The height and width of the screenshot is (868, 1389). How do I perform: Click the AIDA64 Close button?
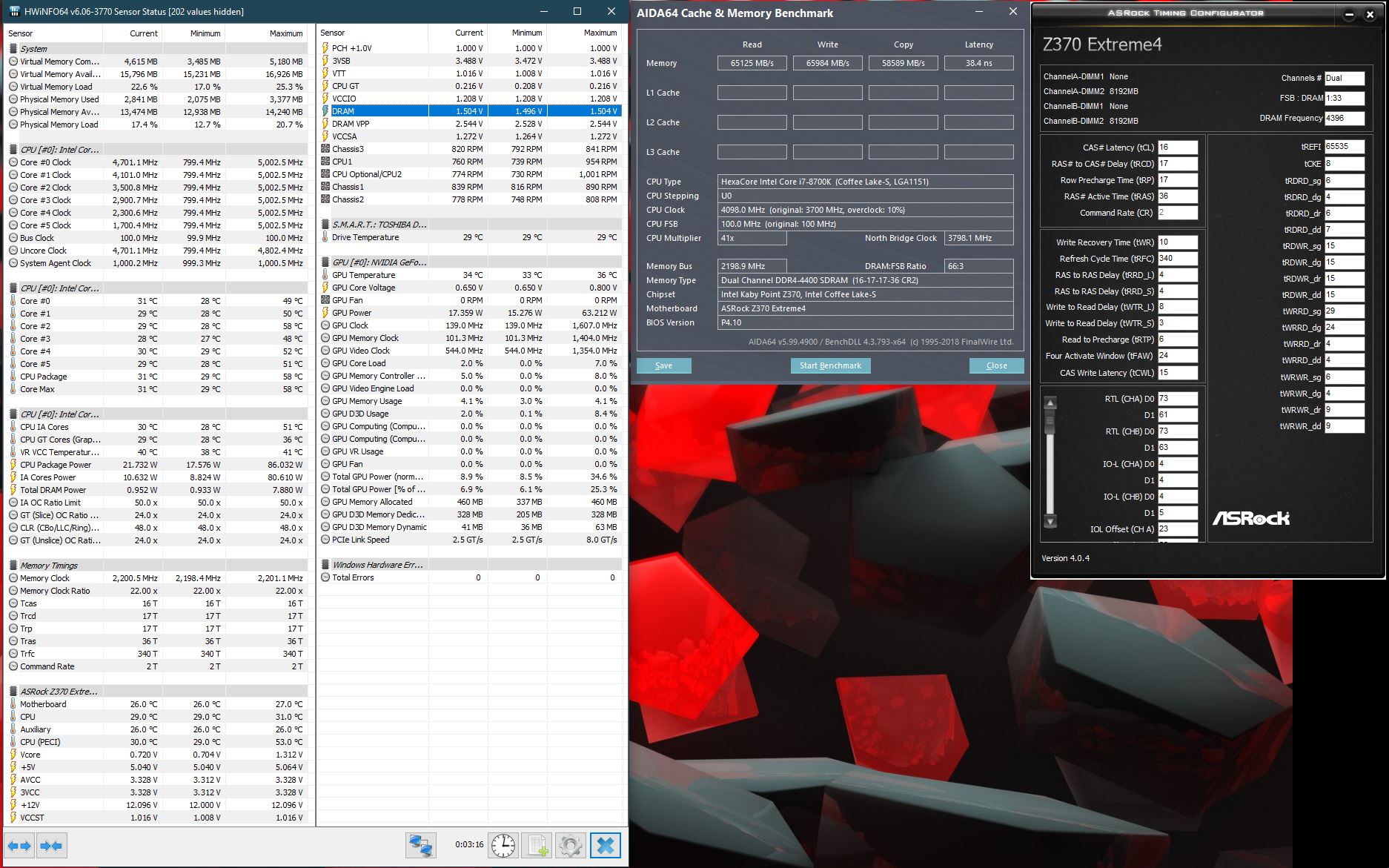click(x=997, y=365)
